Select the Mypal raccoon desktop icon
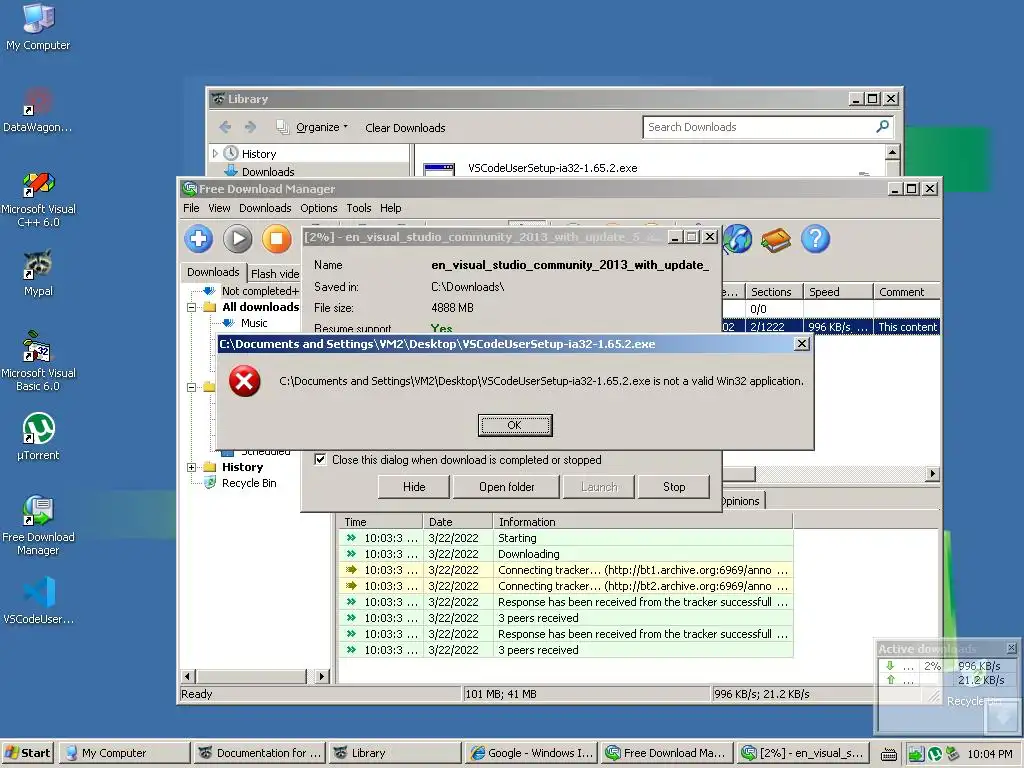The width and height of the screenshot is (1024, 768). point(38,274)
